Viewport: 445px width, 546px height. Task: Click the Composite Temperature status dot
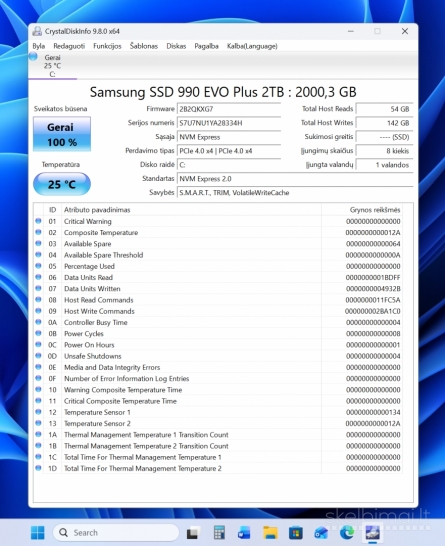tap(38, 232)
